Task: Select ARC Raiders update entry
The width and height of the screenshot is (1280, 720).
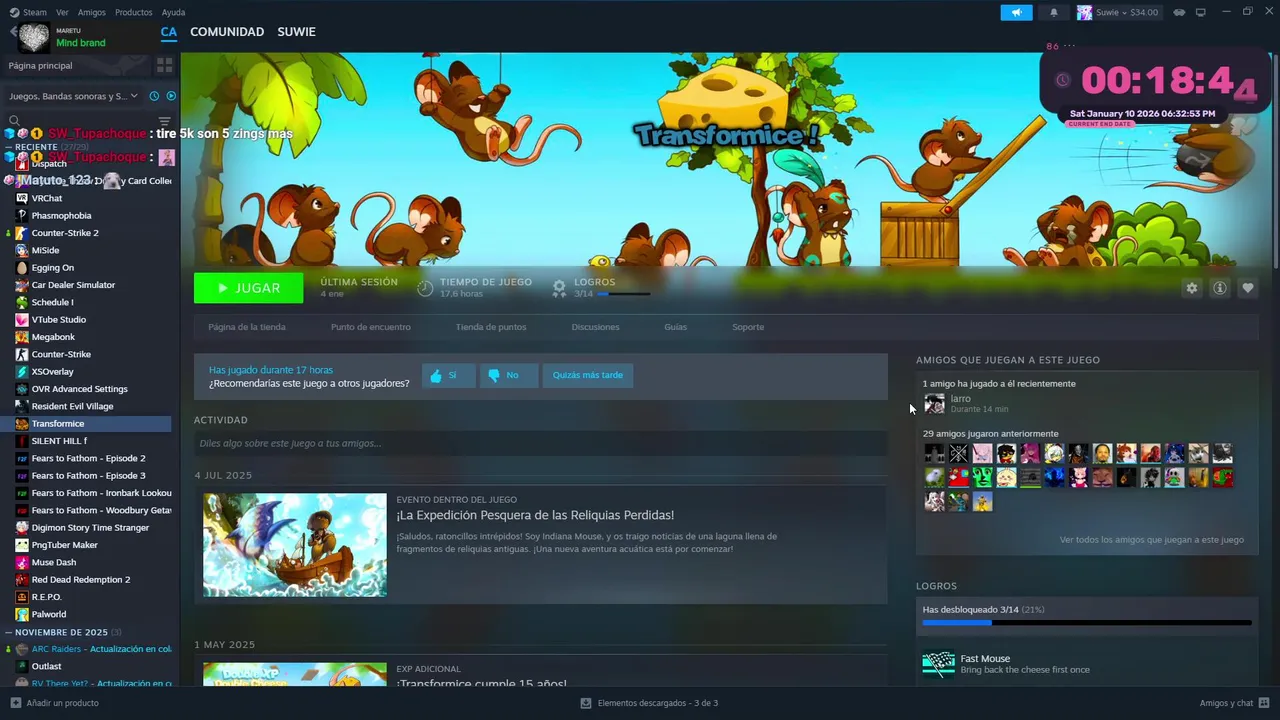Action: (100, 649)
